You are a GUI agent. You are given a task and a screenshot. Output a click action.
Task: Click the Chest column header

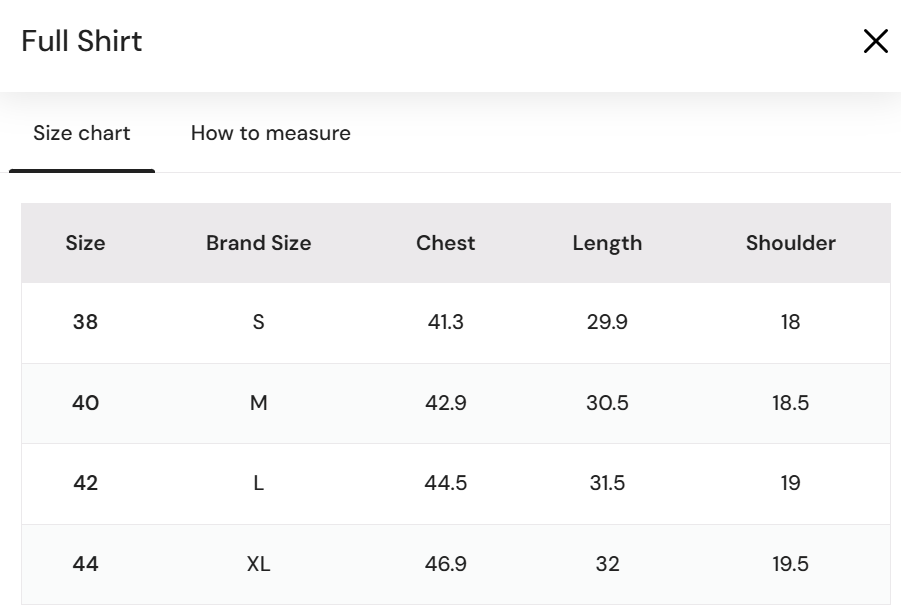click(445, 243)
